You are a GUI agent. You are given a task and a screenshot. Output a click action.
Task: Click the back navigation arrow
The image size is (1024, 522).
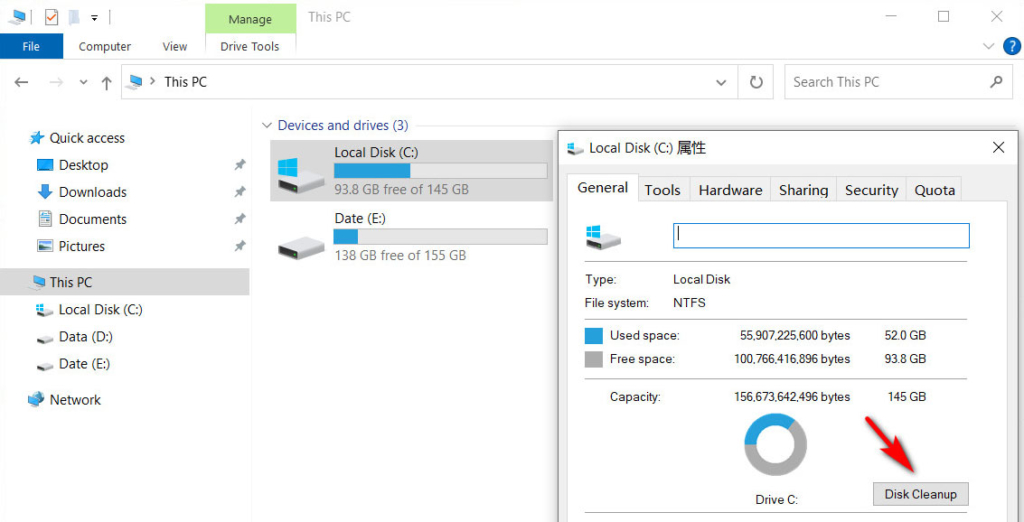(x=22, y=83)
